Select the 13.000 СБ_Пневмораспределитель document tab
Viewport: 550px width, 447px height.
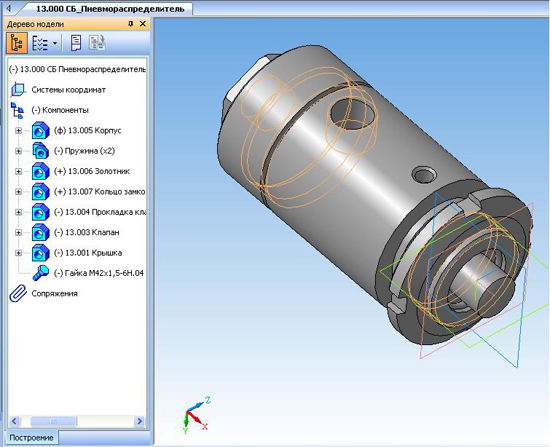[x=110, y=9]
